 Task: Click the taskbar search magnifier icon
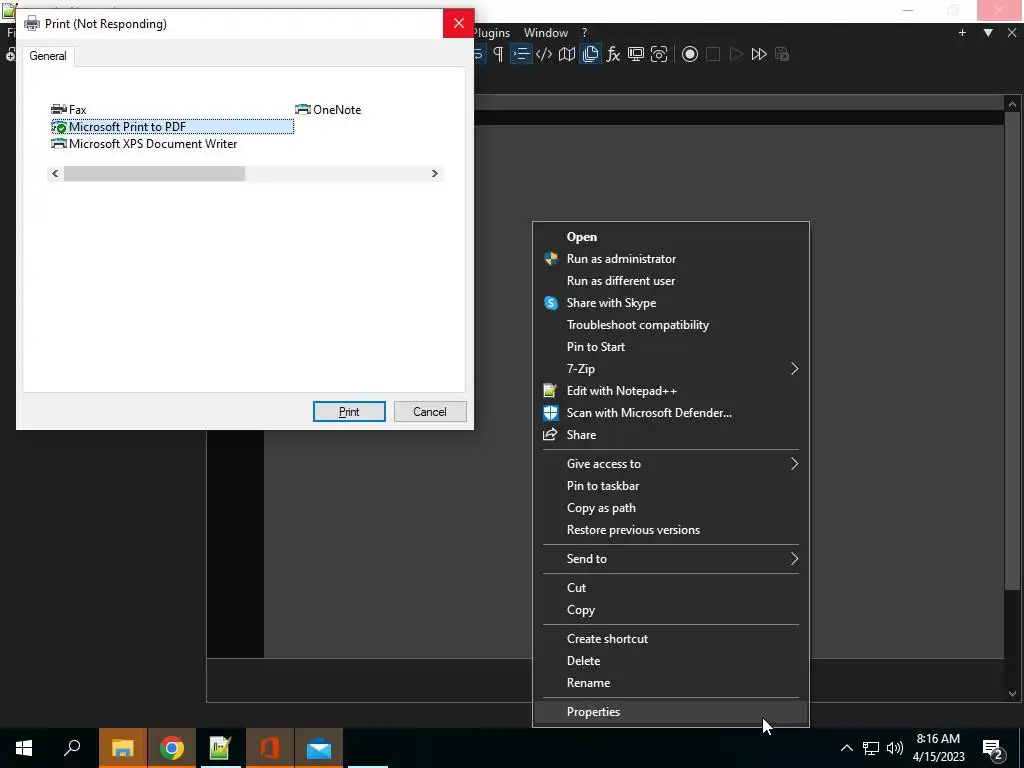(72, 748)
